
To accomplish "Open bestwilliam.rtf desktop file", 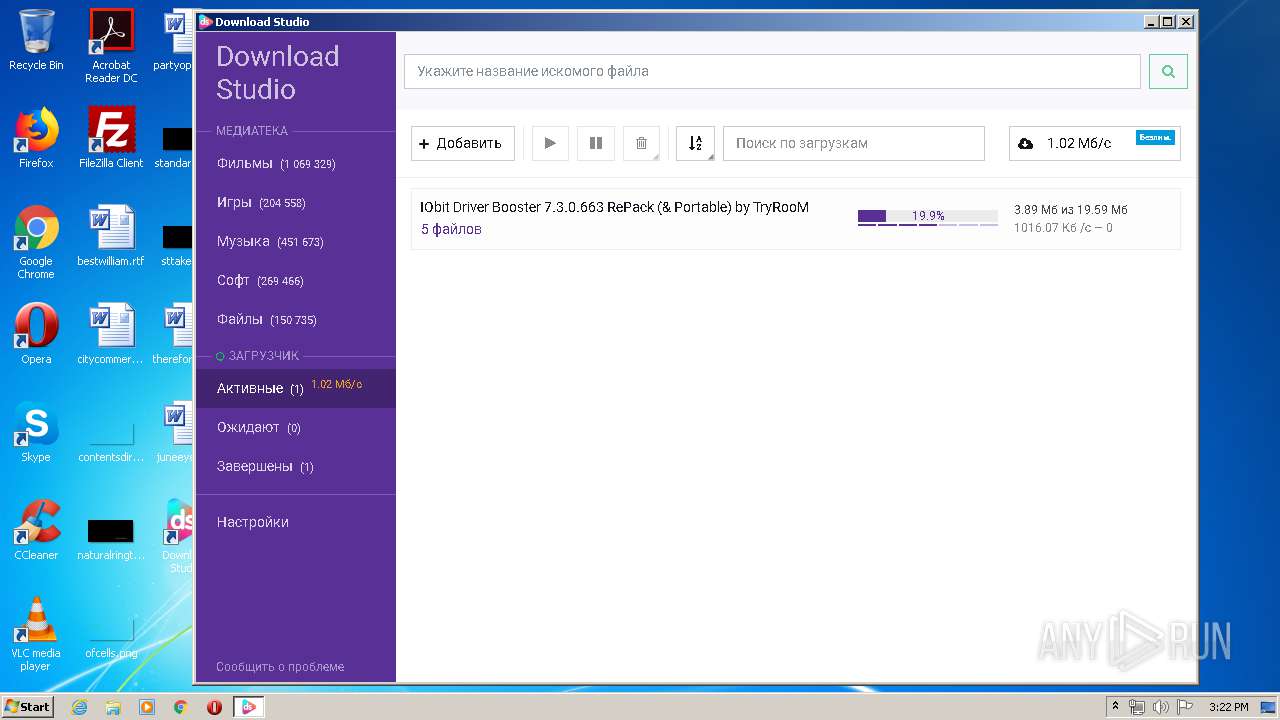I will coord(111,236).
